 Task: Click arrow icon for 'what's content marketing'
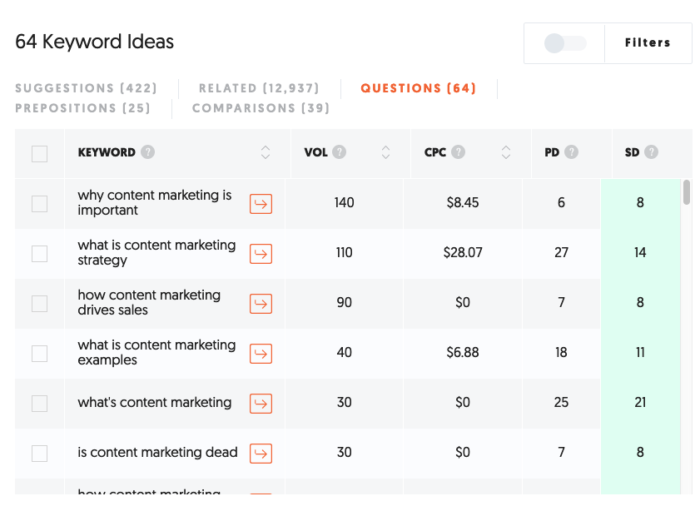point(261,404)
